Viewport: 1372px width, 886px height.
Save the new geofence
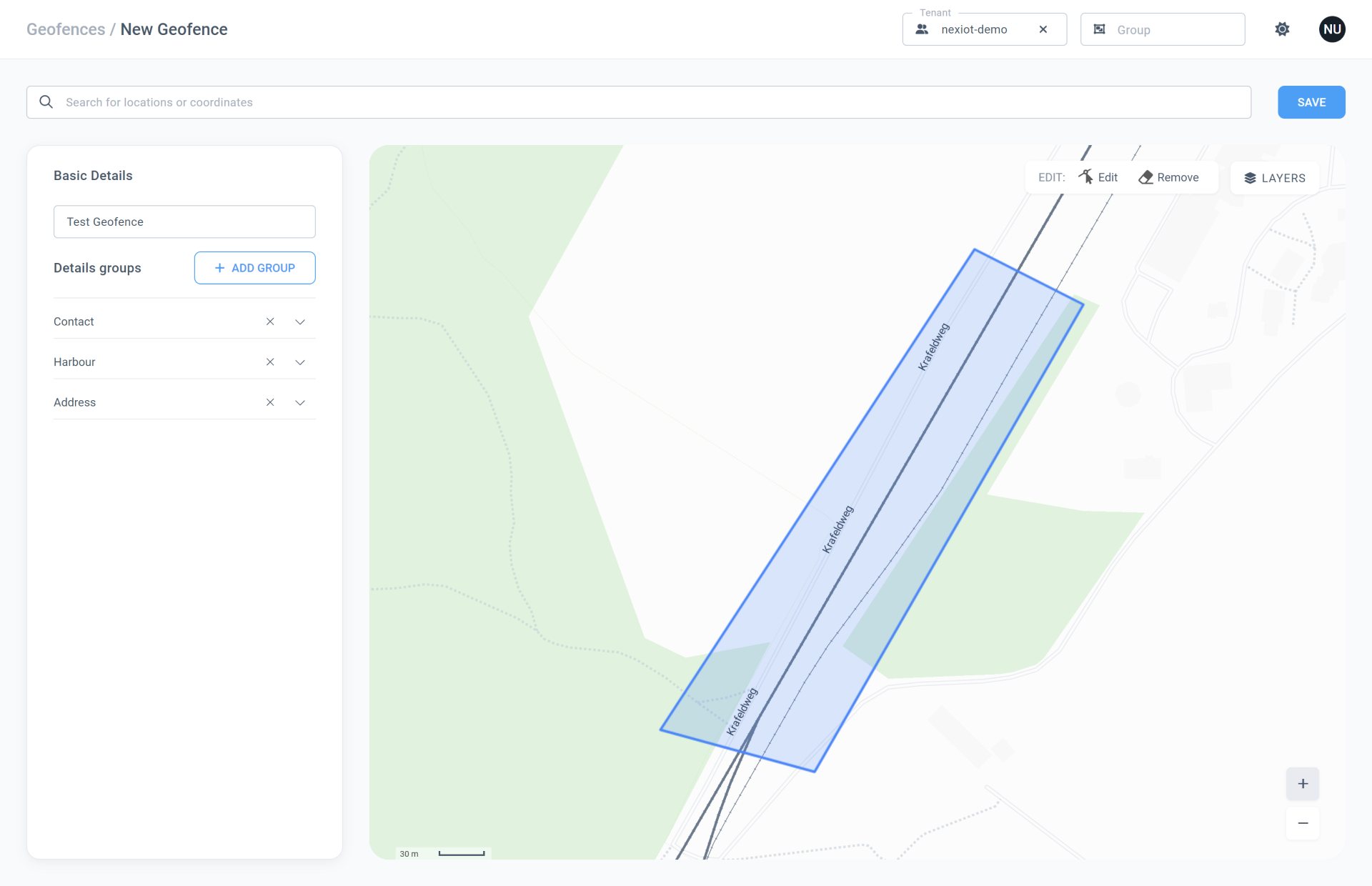tap(1311, 102)
